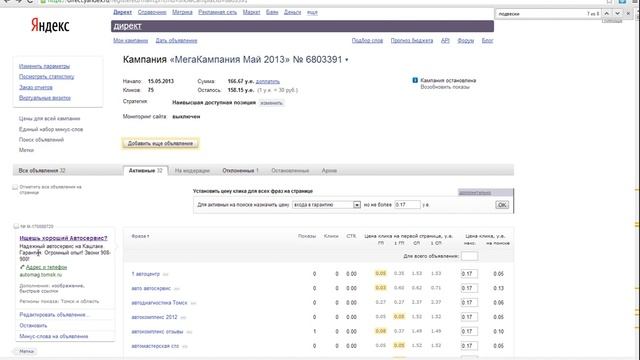Sort table by 'Фраза' column header
640x360 pixels.
(x=140, y=236)
